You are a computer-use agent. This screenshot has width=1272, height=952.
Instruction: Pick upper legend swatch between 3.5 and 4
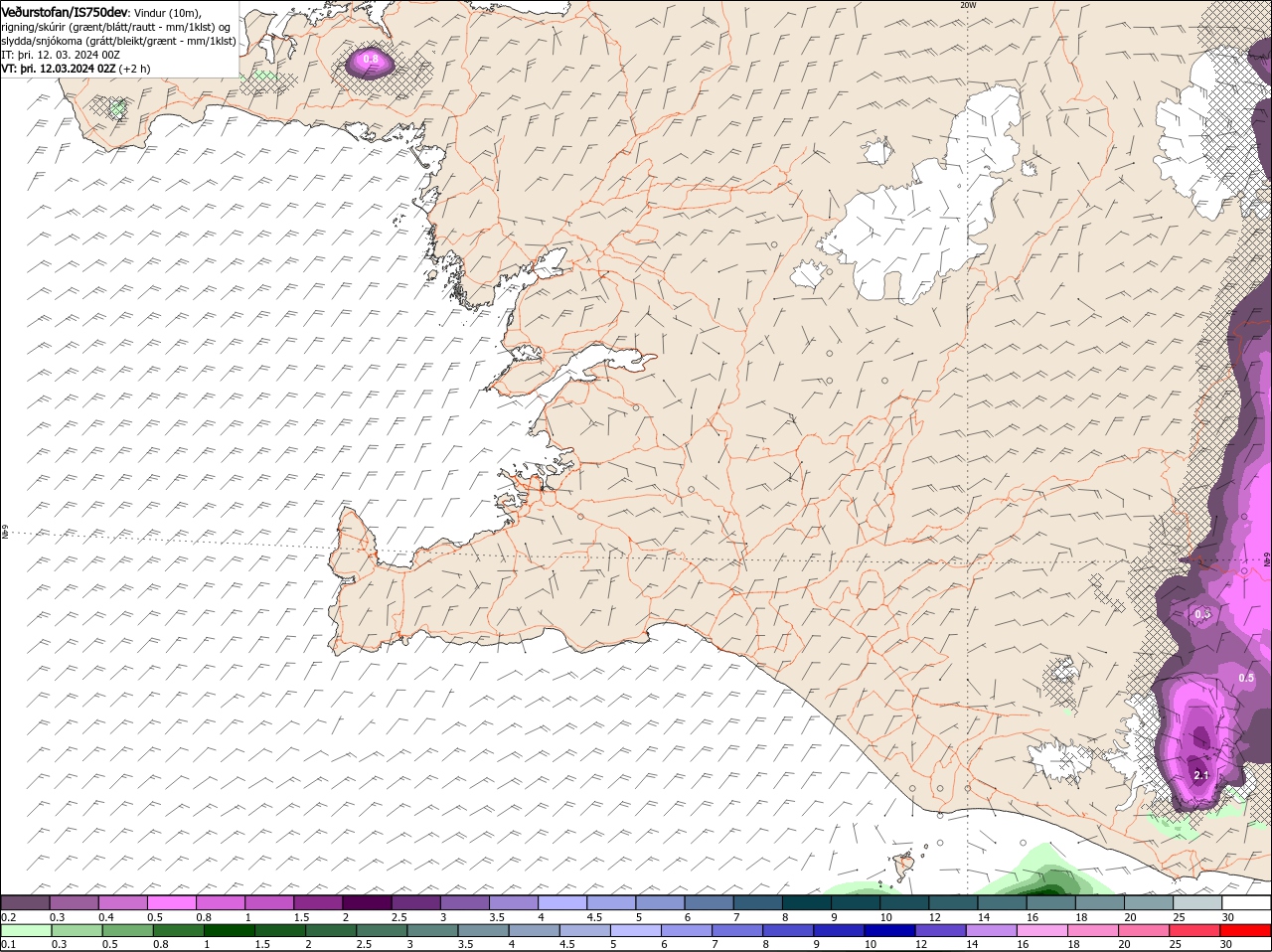click(513, 902)
